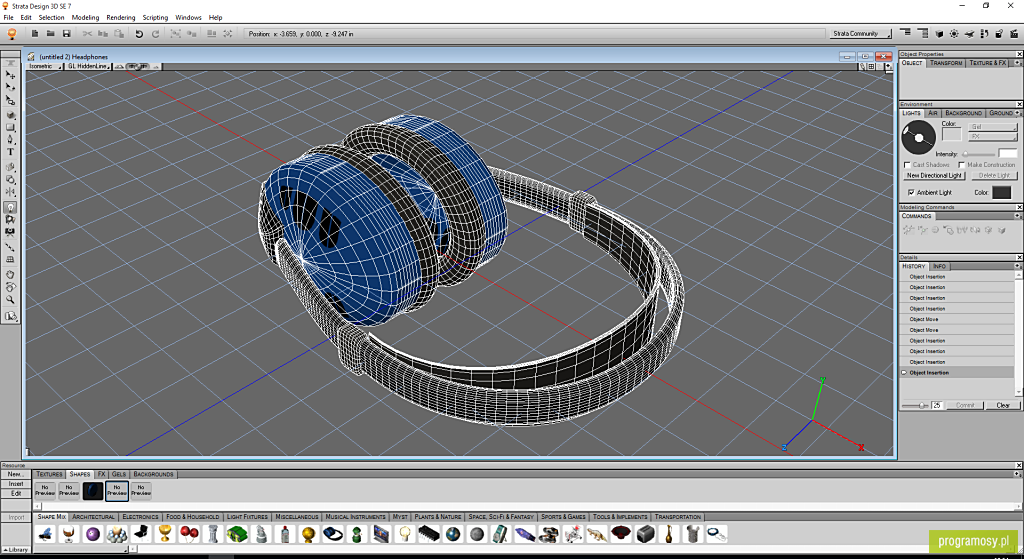Click the Insert resource button
This screenshot has height=559, width=1024.
click(x=16, y=484)
